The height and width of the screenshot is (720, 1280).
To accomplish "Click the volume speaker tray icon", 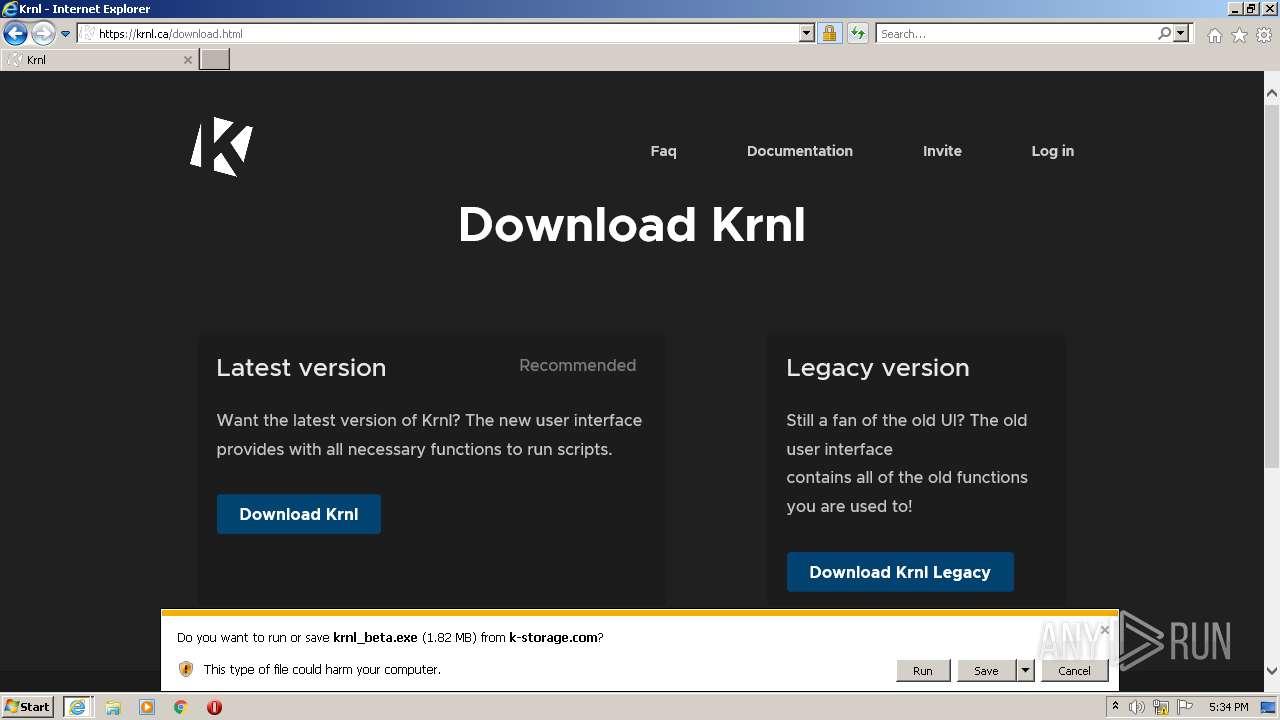I will click(1137, 707).
